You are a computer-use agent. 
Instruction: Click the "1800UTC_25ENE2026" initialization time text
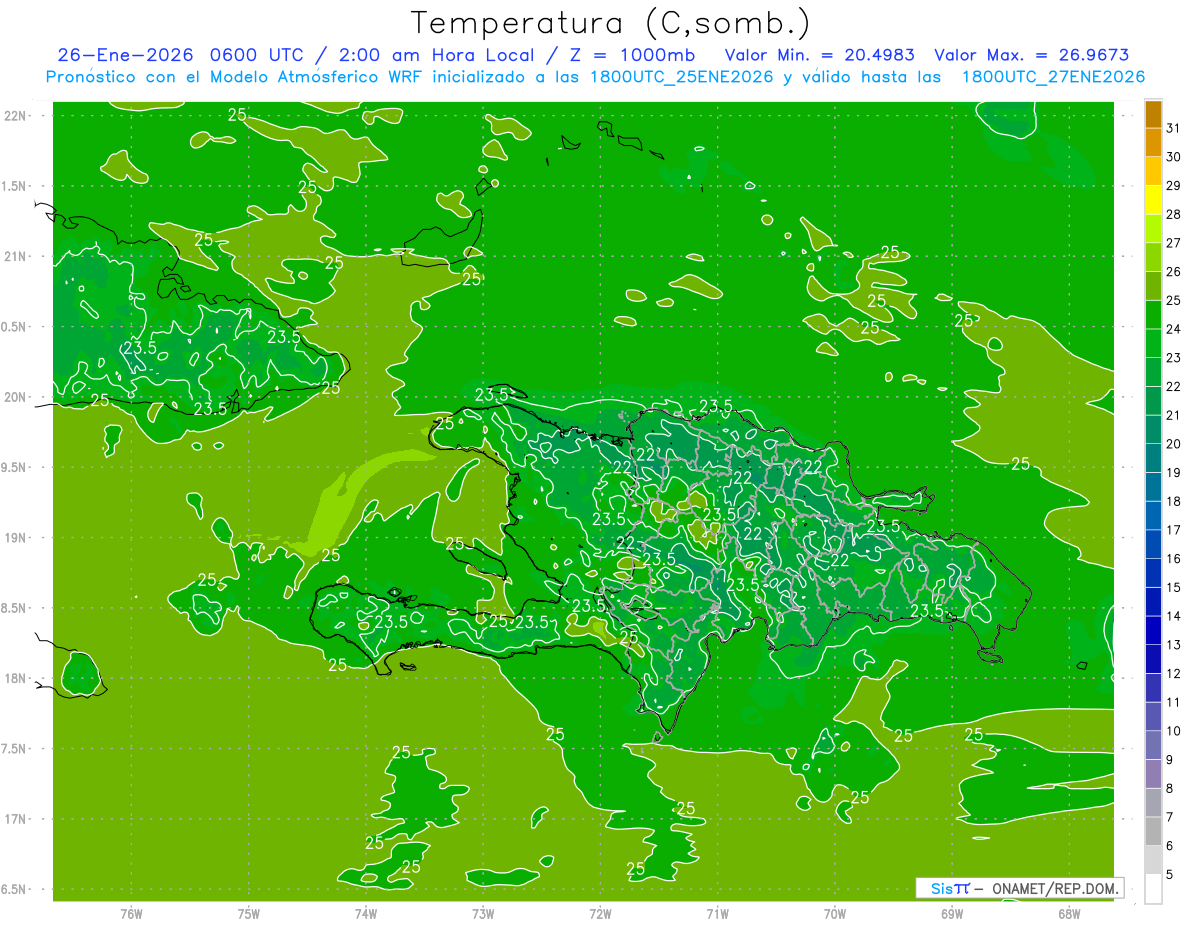tap(684, 77)
